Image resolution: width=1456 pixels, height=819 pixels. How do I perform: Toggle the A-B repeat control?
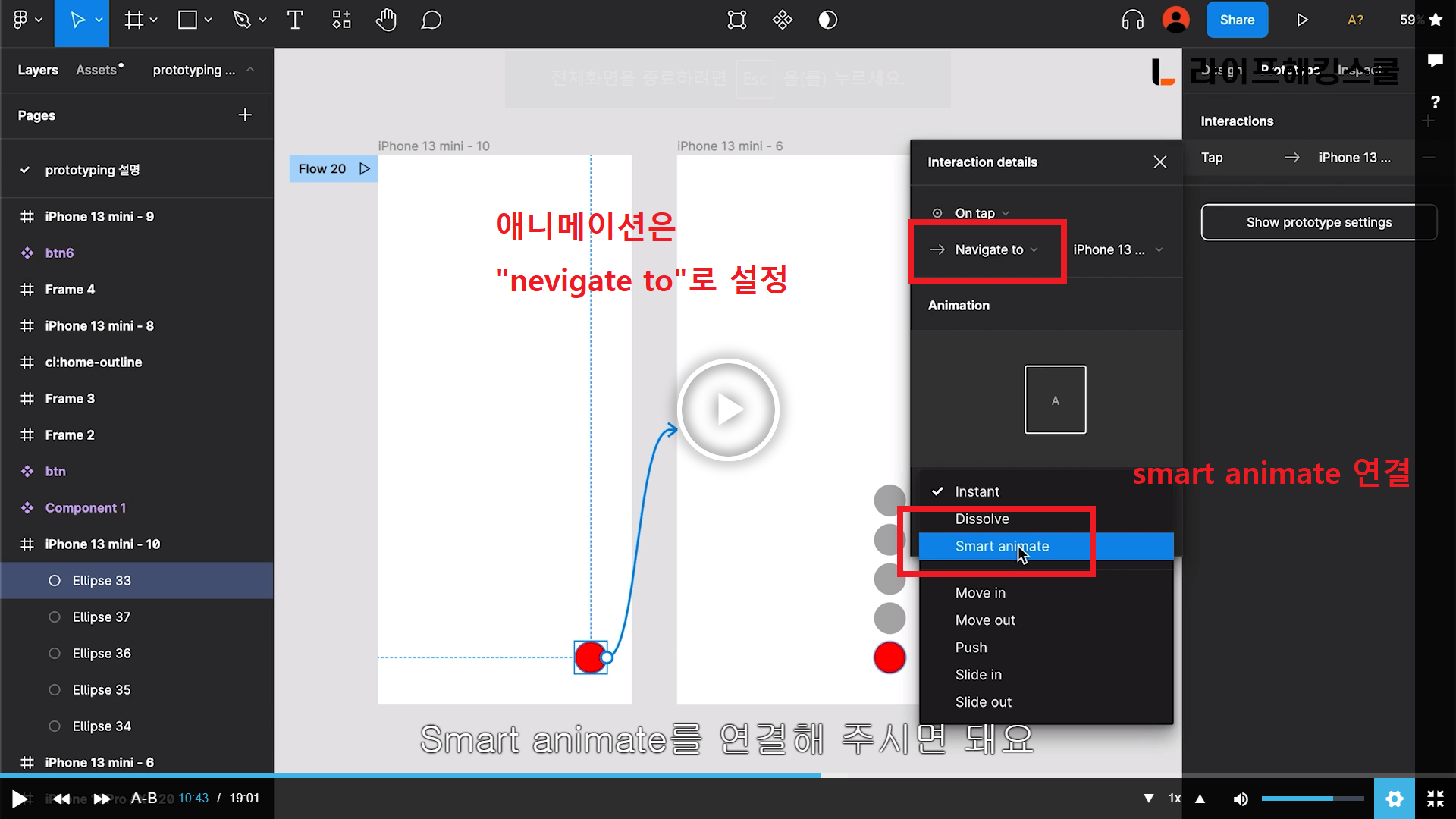coord(143,799)
